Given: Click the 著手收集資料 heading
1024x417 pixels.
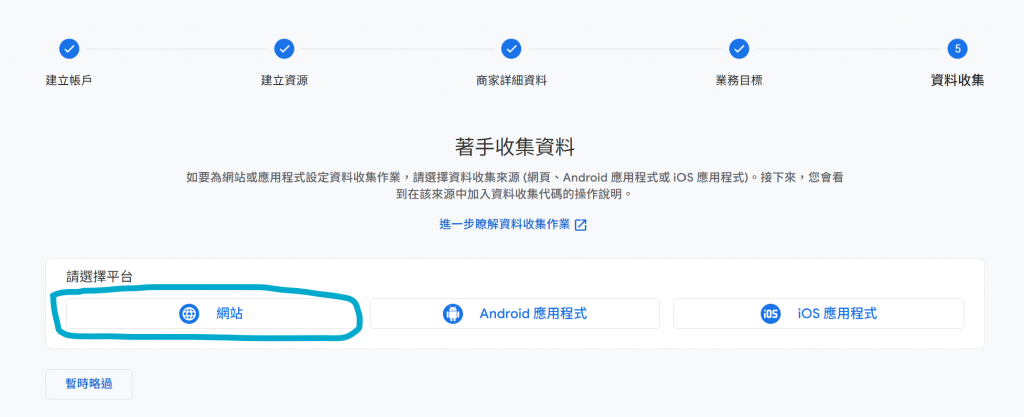Looking at the screenshot, I should (515, 147).
